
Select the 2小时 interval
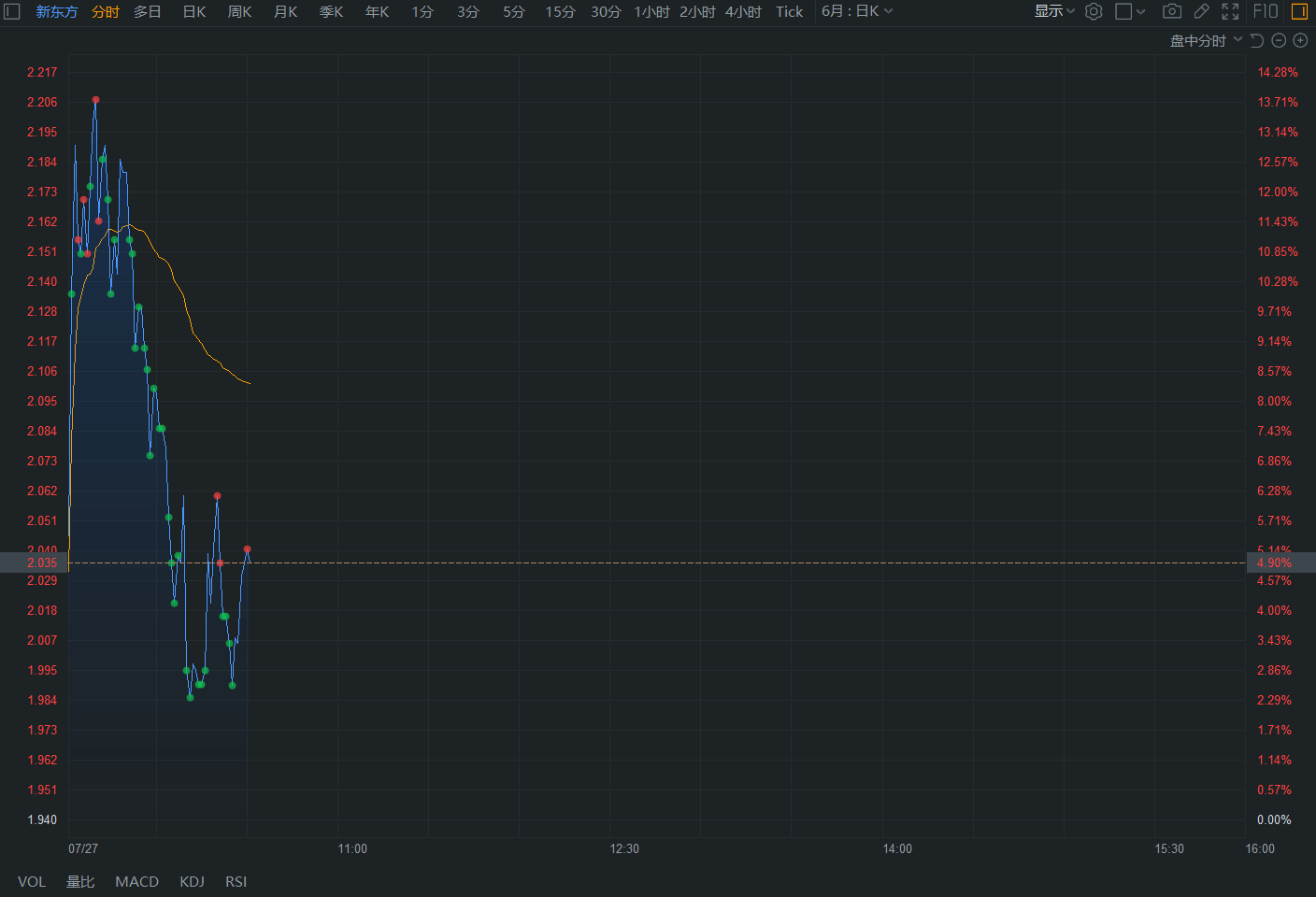tap(697, 12)
